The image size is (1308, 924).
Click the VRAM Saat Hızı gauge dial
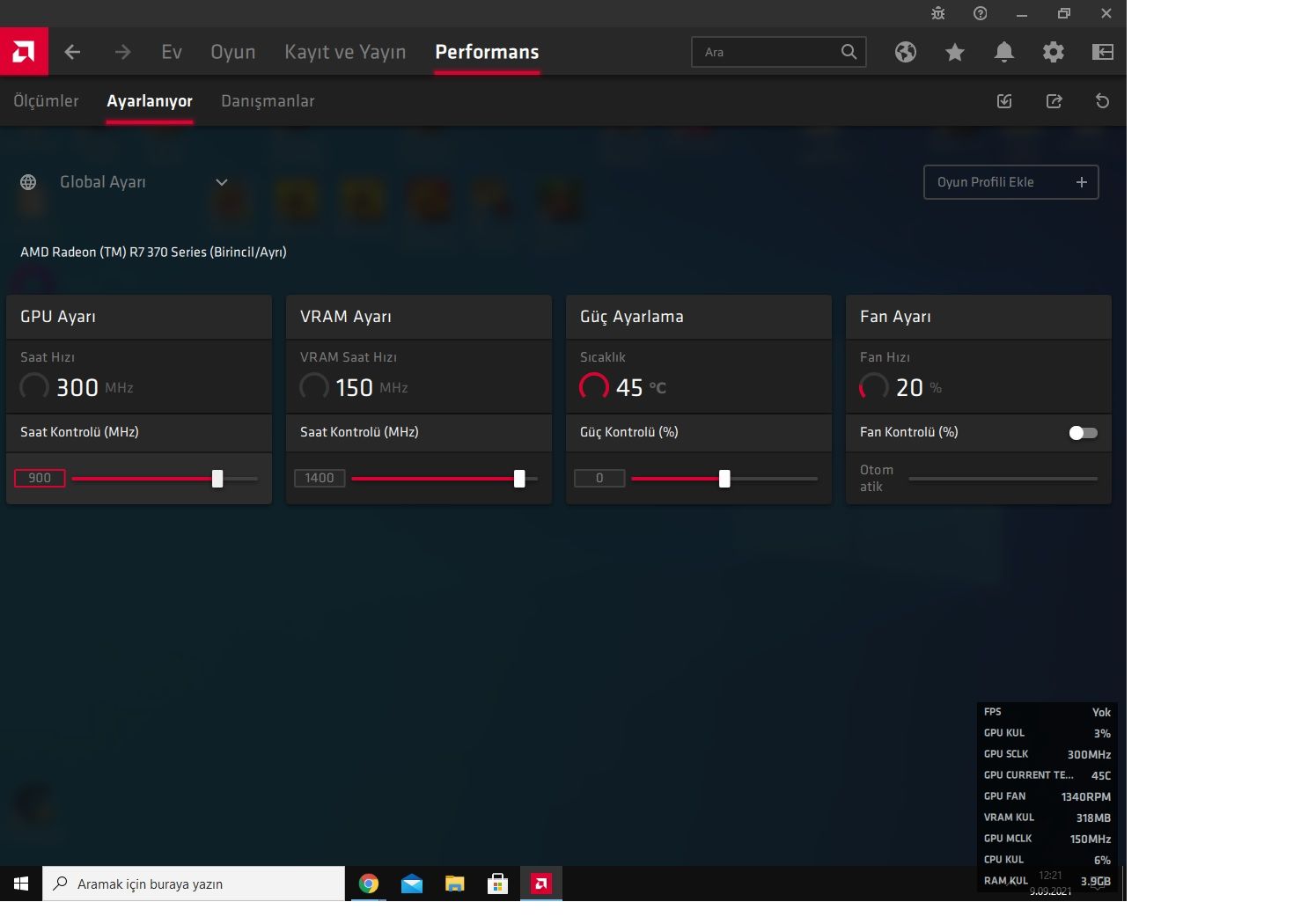[x=314, y=387]
